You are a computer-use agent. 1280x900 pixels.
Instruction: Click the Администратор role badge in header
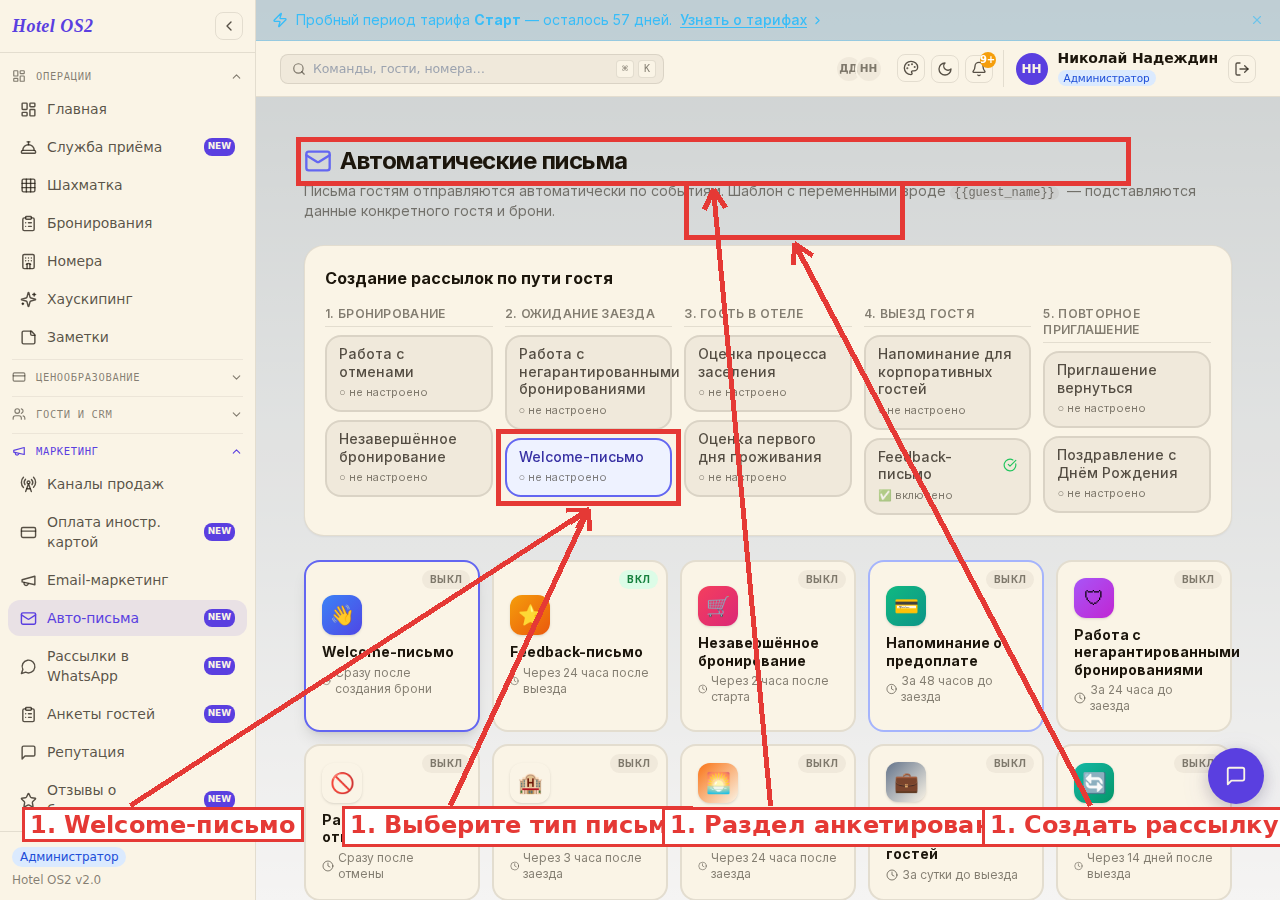pos(1106,78)
